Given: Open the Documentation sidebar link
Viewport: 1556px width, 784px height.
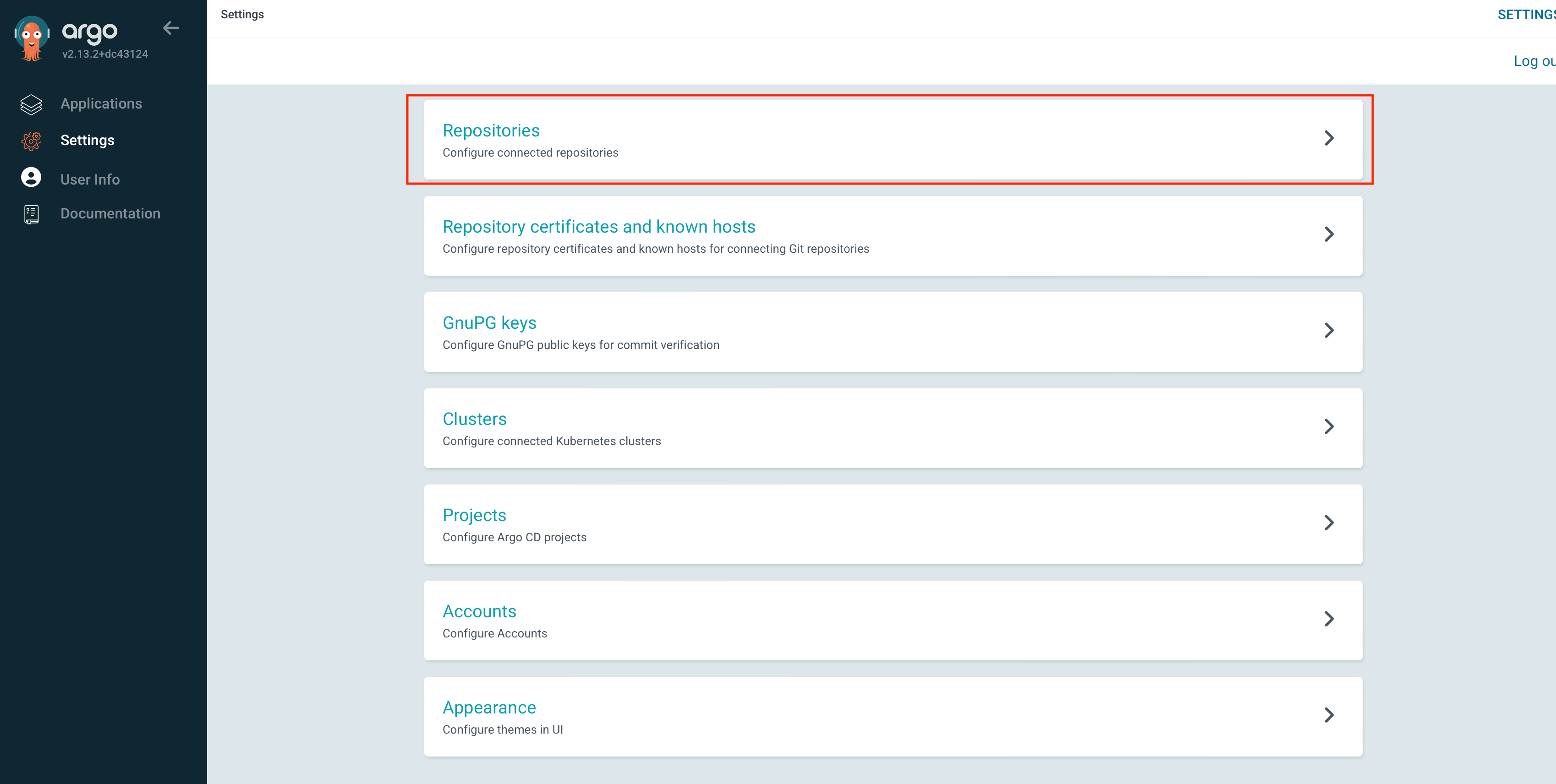Looking at the screenshot, I should 110,214.
